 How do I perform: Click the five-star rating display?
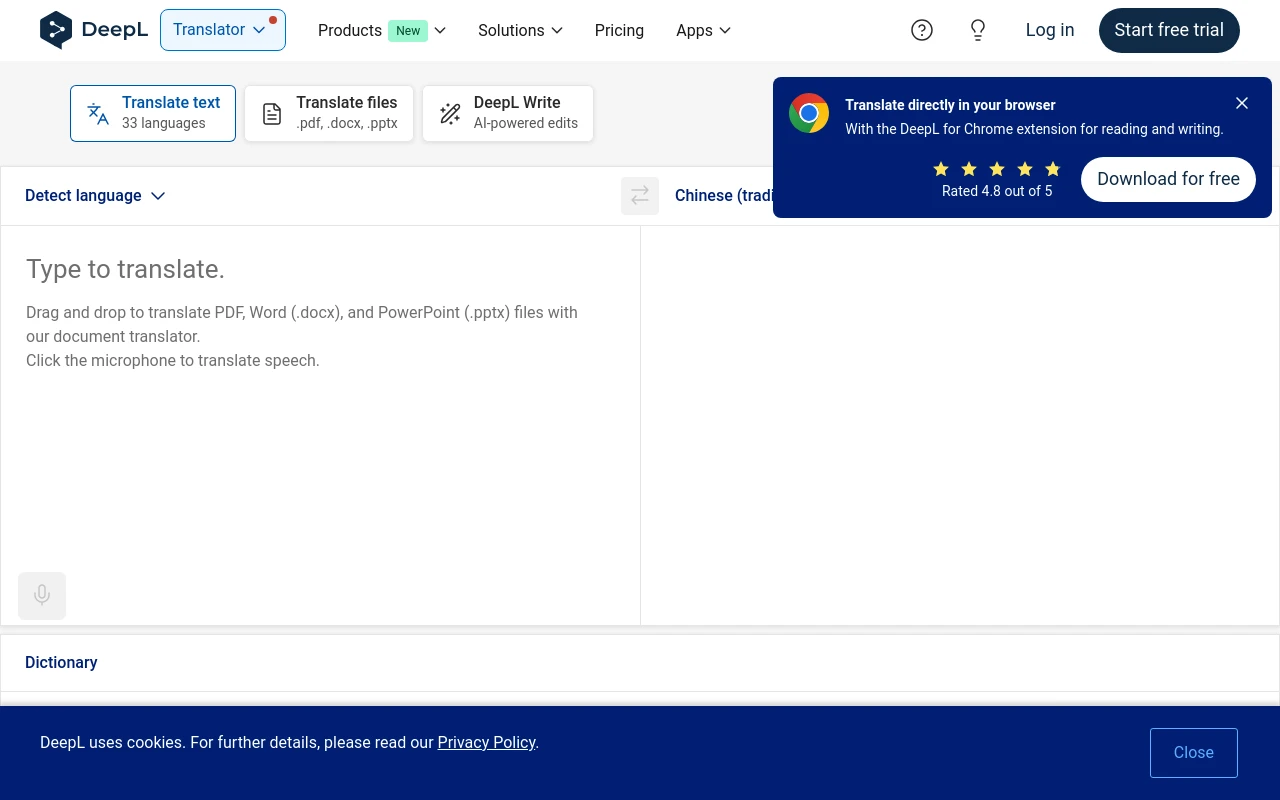tap(996, 169)
